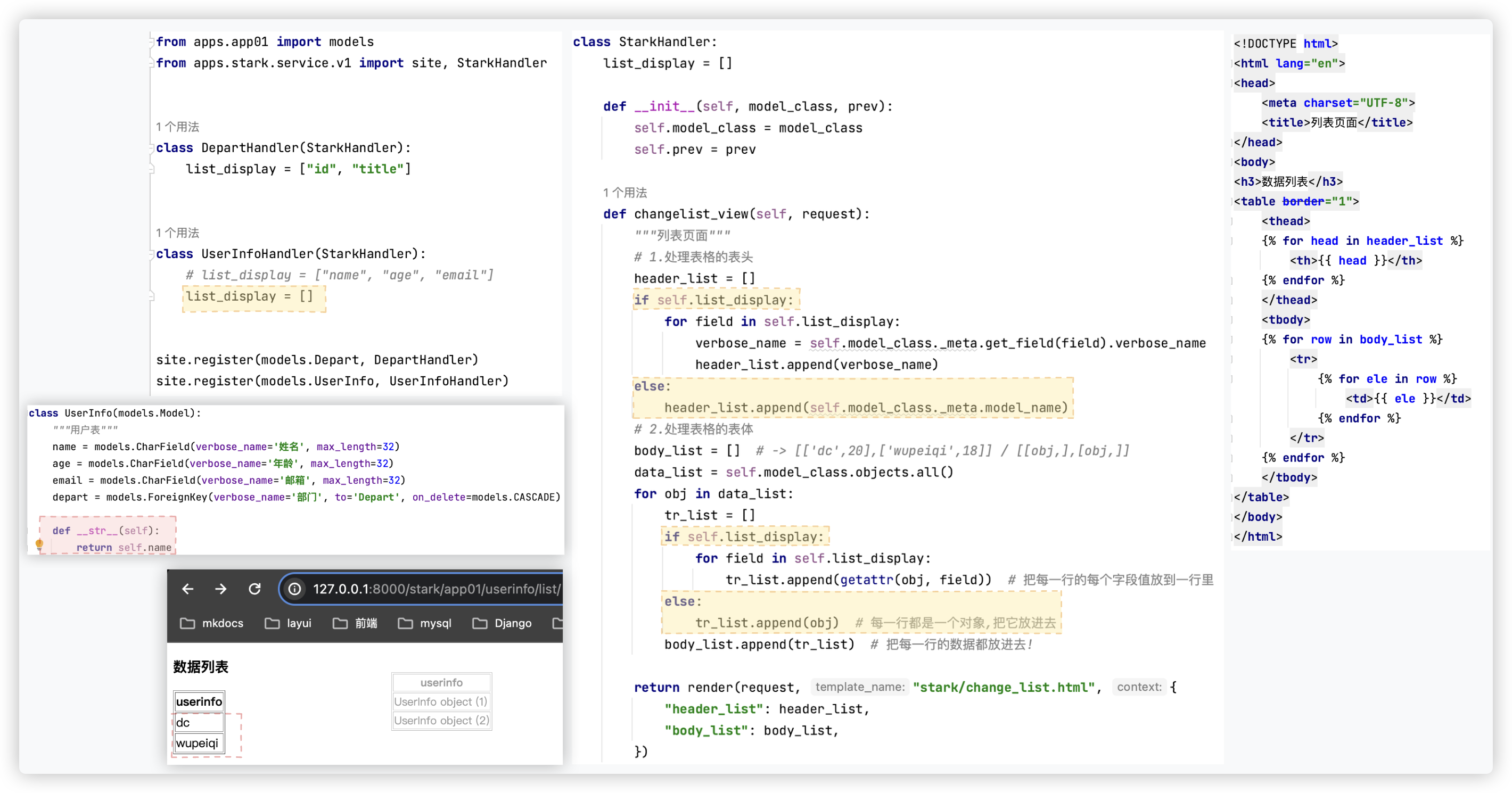Reload the userinfo list page
1512x793 pixels.
click(x=254, y=589)
